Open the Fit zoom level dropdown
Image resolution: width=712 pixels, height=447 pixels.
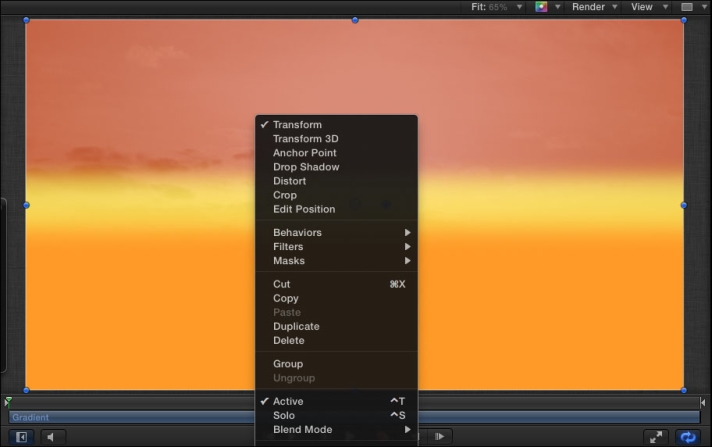497,7
